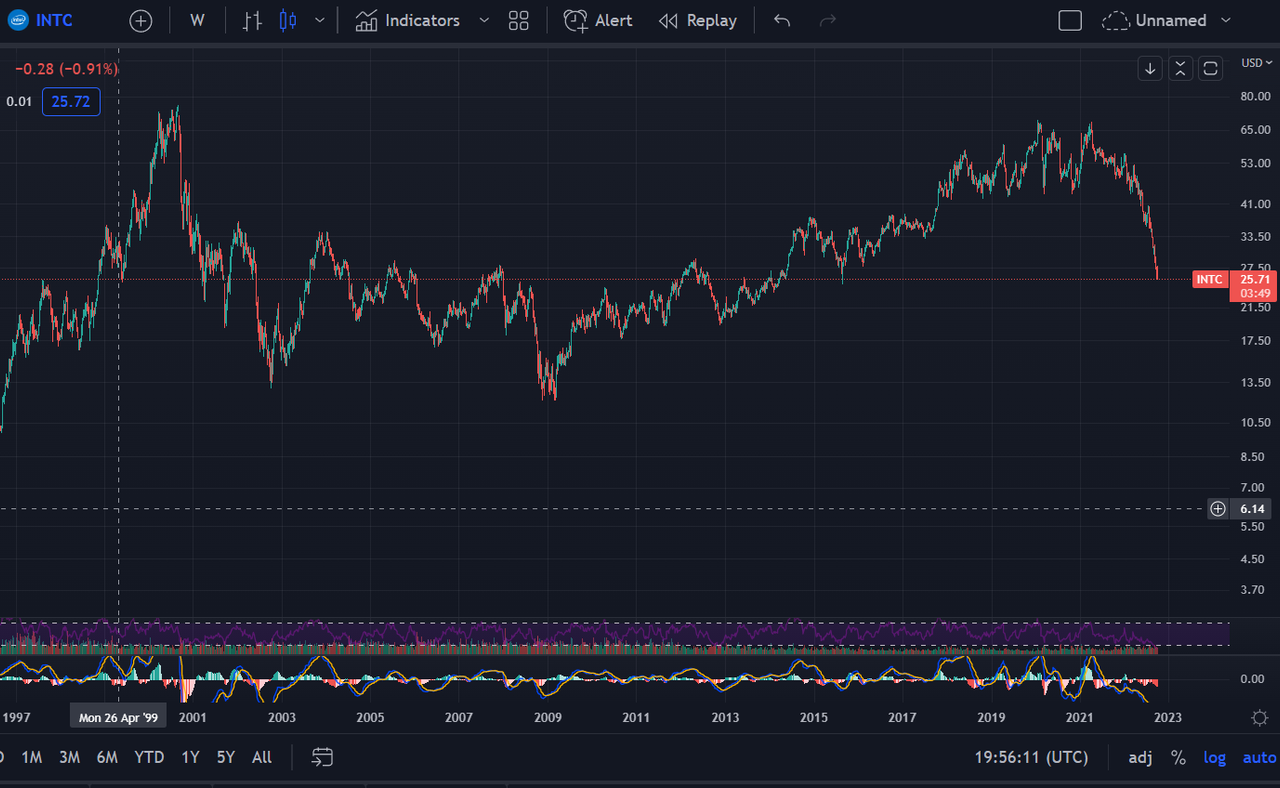Click the 33.50 price axis label
The image size is (1280, 788).
tap(1255, 237)
